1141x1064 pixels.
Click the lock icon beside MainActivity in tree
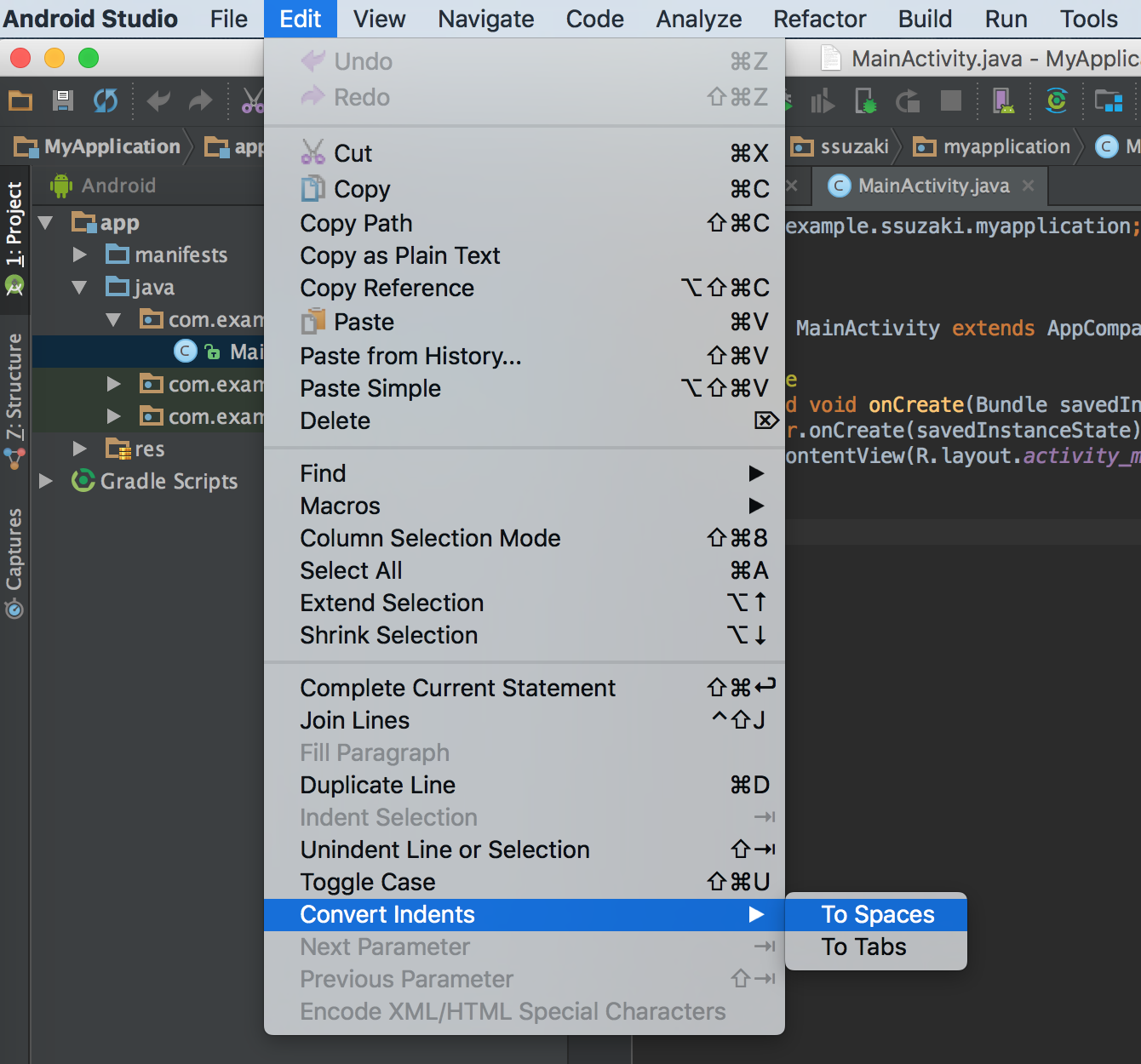point(213,352)
